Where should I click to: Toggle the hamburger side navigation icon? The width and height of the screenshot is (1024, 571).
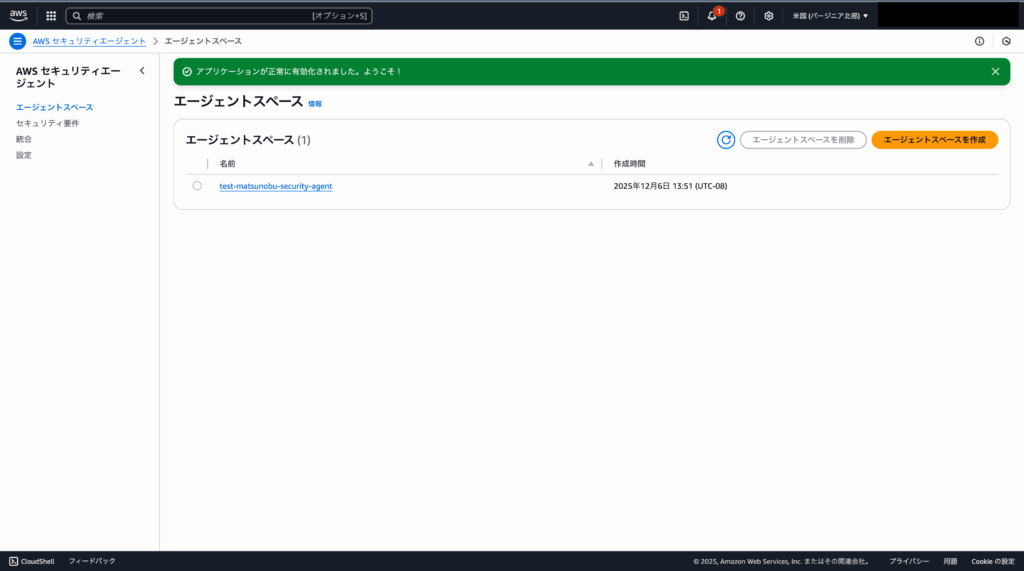click(17, 41)
